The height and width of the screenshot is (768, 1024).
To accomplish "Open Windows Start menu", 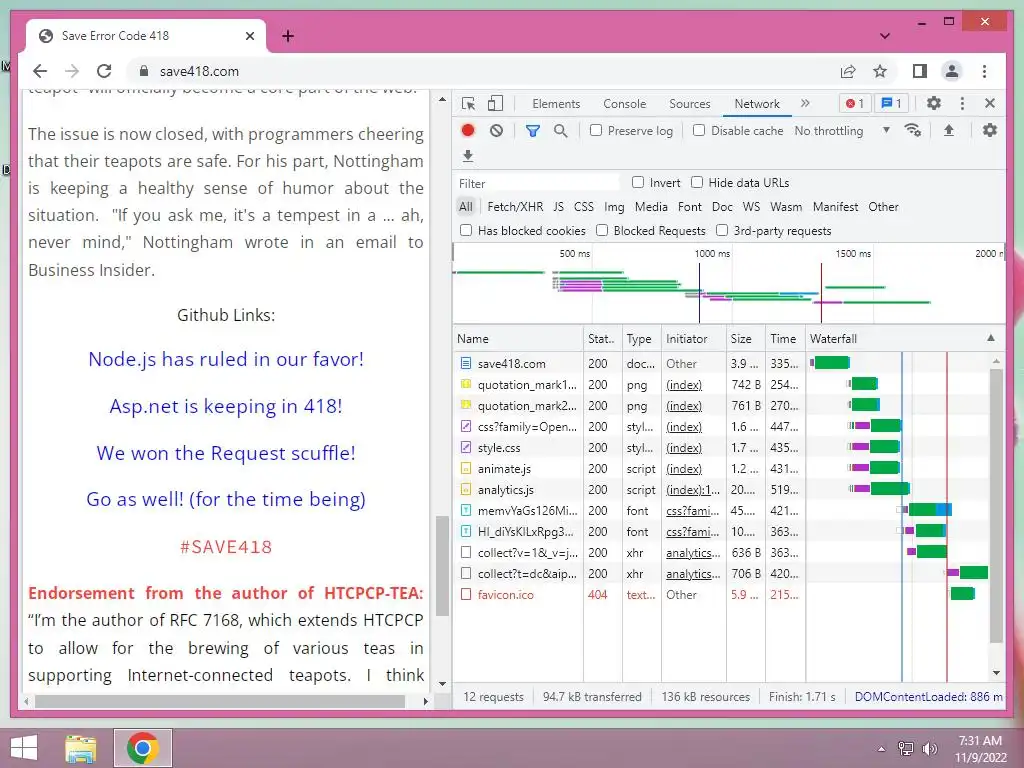I will tap(24, 748).
